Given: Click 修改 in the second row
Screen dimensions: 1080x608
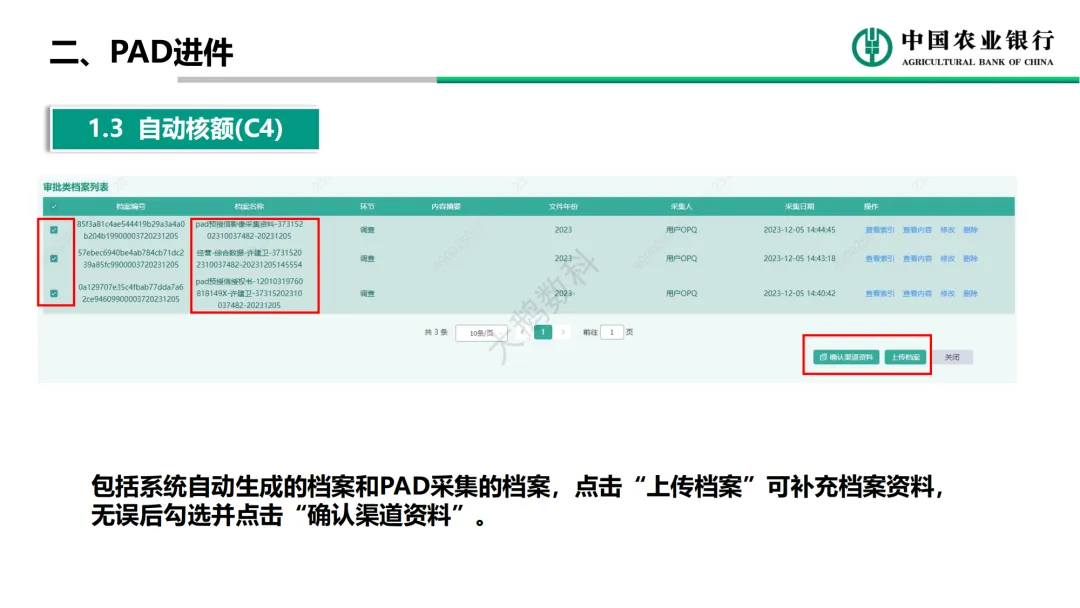Looking at the screenshot, I should click(x=947, y=258).
